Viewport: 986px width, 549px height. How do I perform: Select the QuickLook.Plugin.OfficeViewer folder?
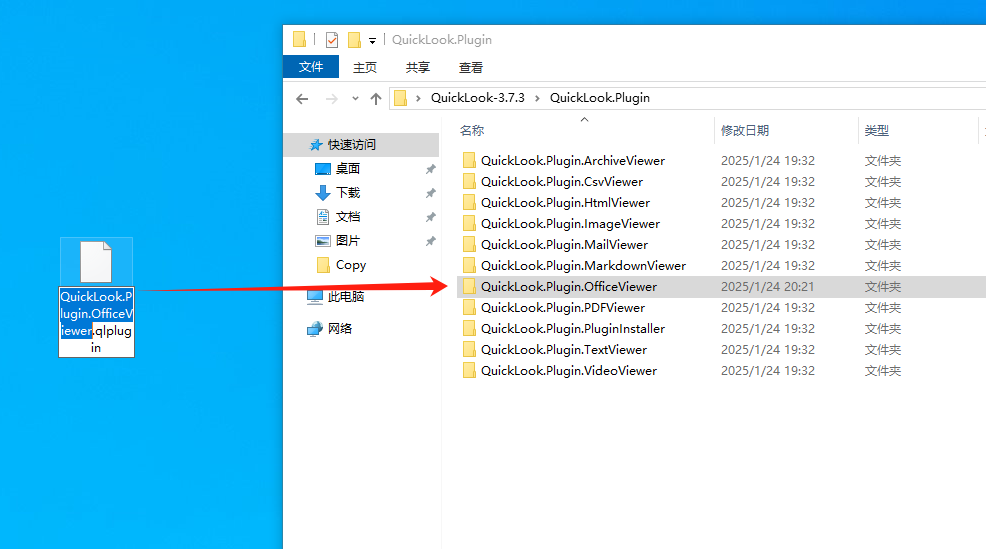(569, 287)
